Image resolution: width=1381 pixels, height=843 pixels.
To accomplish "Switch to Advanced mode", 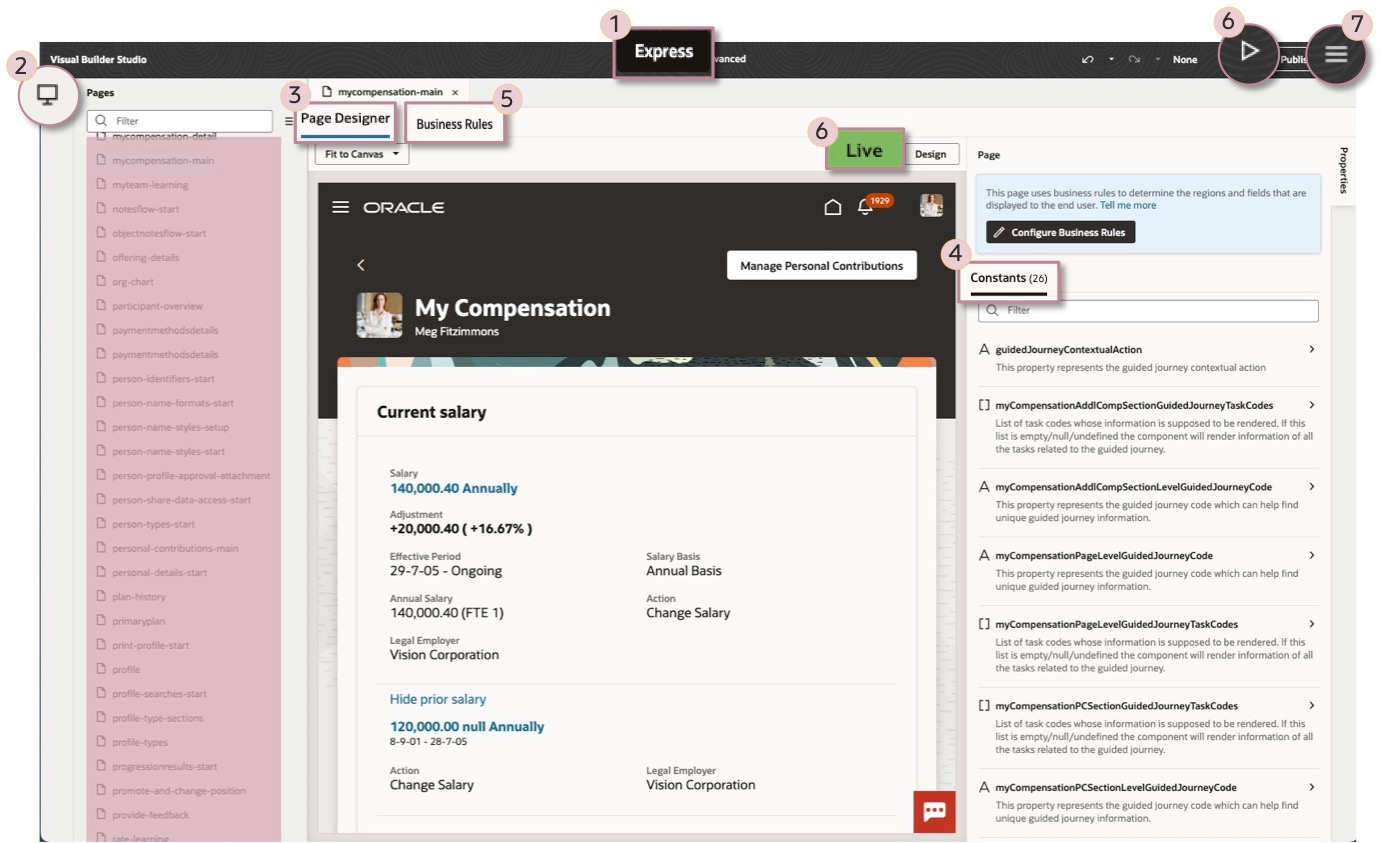I will coord(729,59).
